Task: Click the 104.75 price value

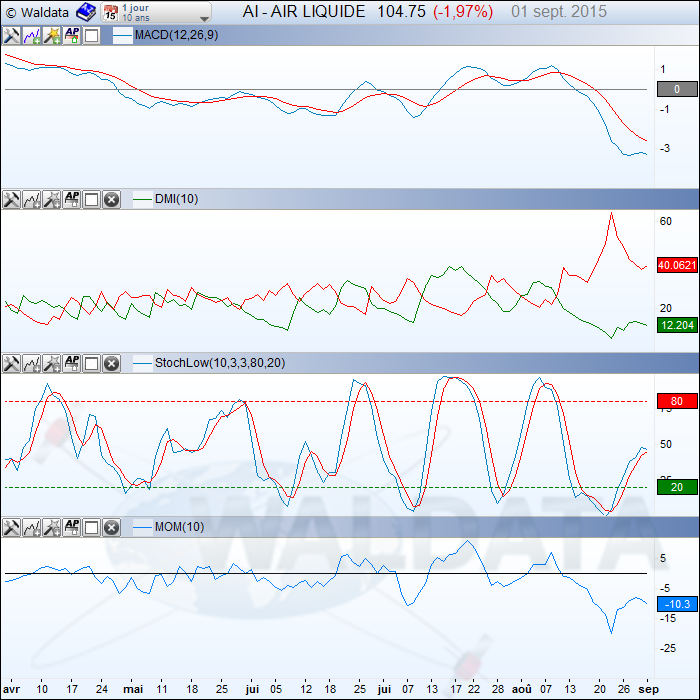Action: [401, 12]
